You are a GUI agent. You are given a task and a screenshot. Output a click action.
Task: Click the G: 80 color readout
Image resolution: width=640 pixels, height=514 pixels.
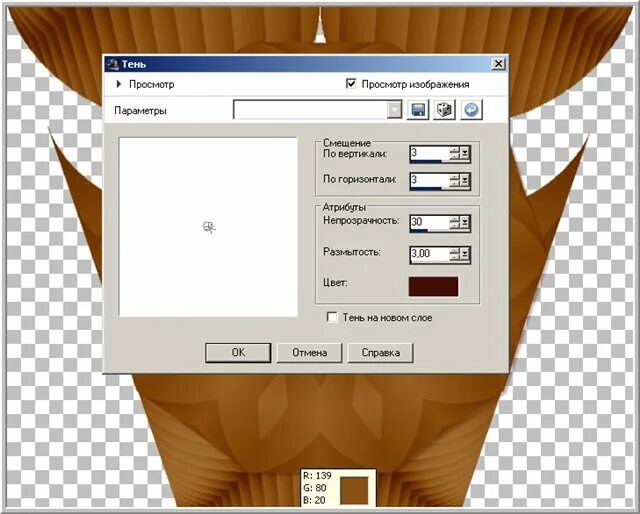(x=315, y=488)
